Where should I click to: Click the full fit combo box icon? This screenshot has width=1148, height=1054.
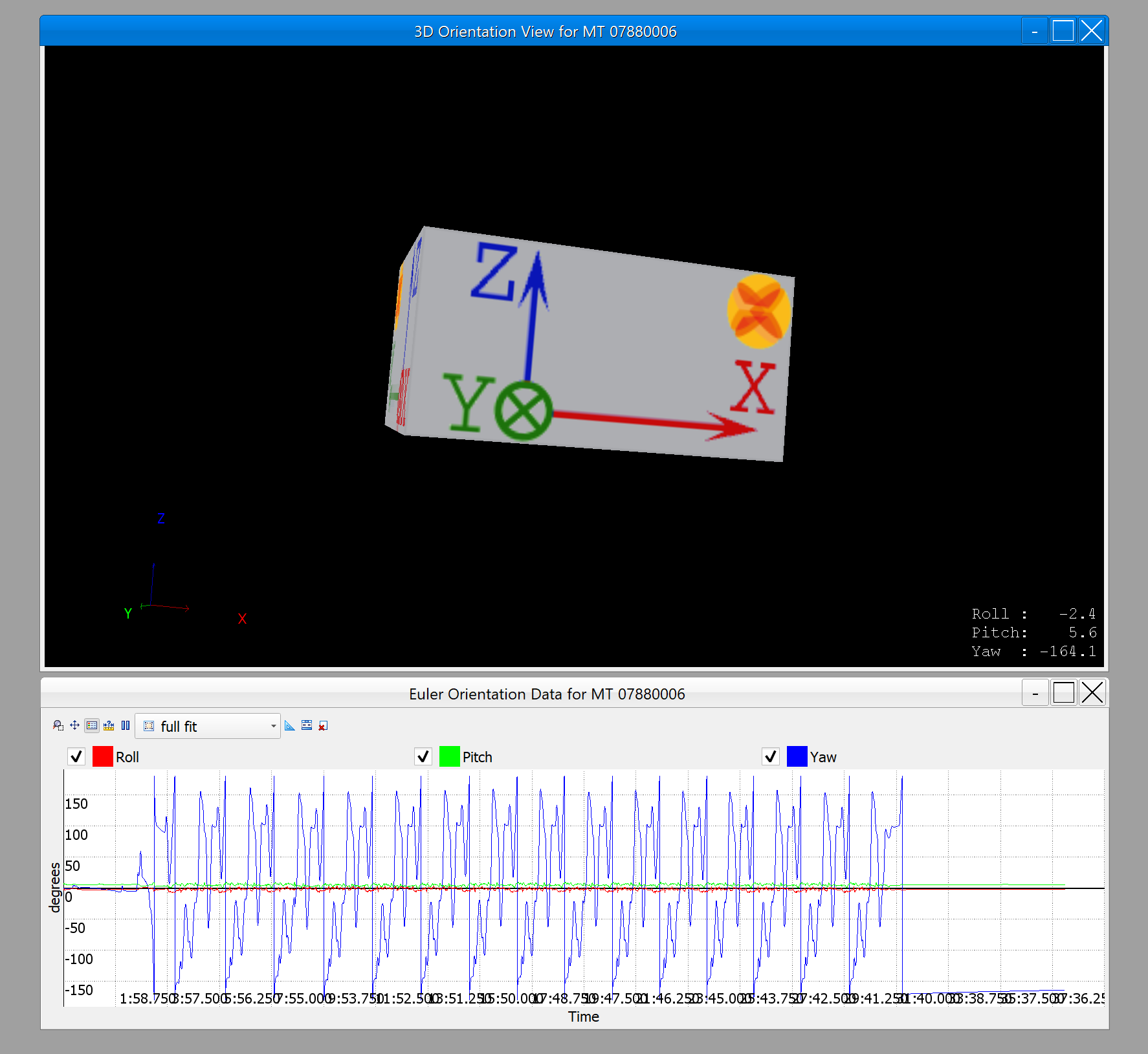(148, 726)
